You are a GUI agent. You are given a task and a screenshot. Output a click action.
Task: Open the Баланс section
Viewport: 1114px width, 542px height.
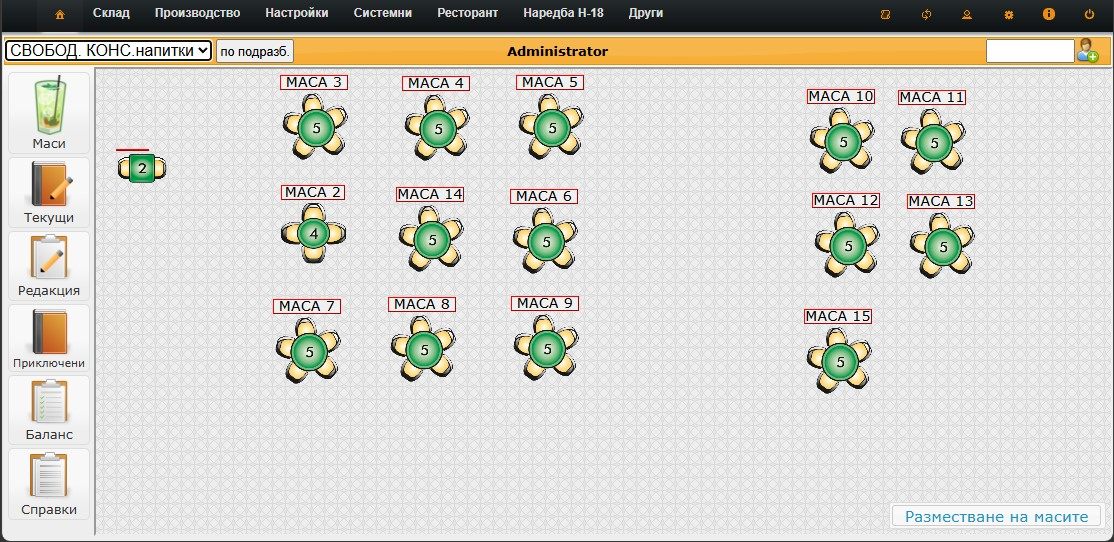click(49, 410)
